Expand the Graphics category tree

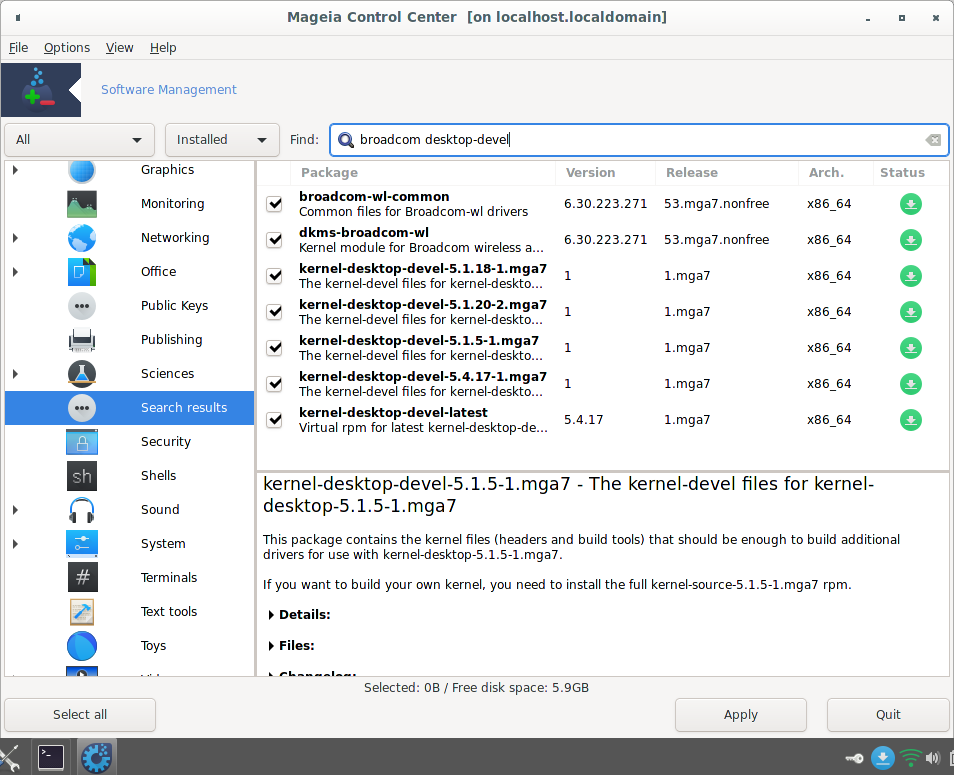click(15, 170)
